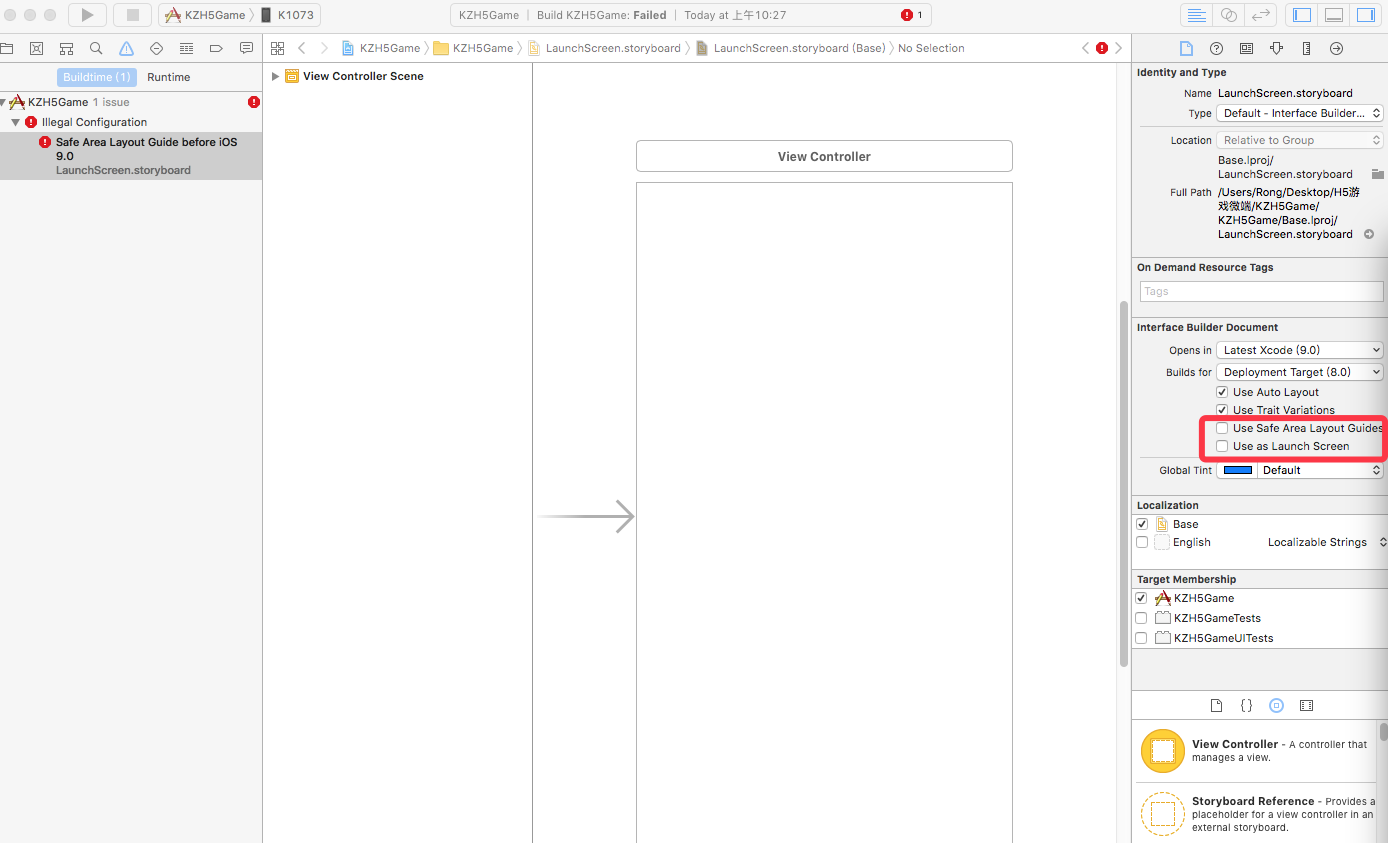
Task: Show media library
Action: pos(1306,705)
